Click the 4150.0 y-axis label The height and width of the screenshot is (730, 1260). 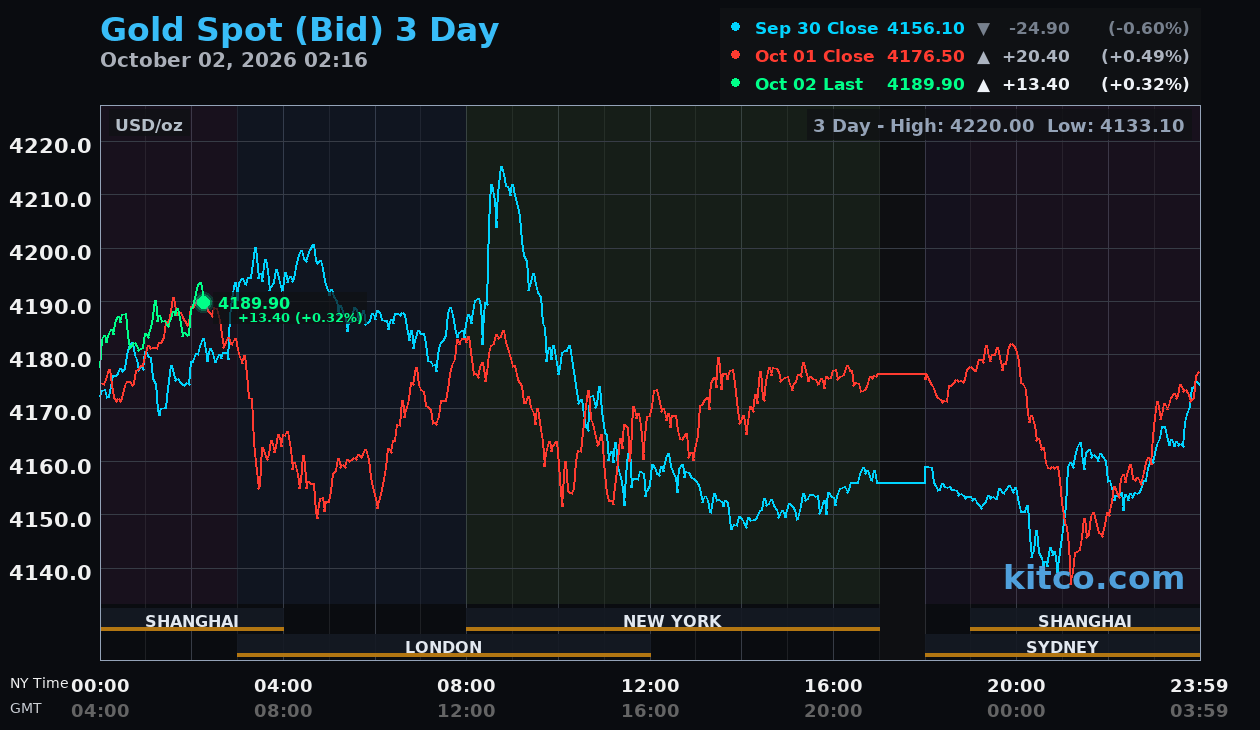(50, 518)
